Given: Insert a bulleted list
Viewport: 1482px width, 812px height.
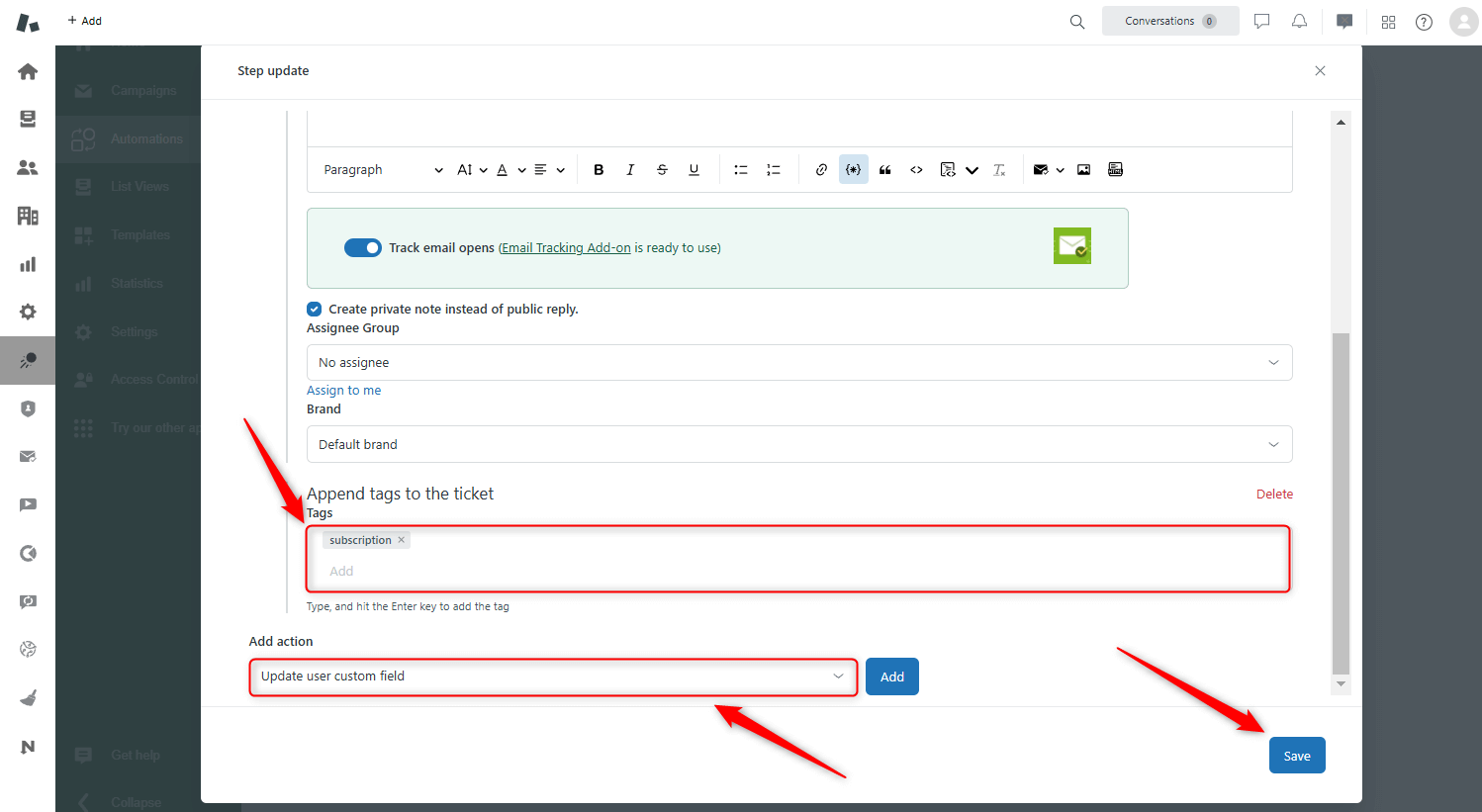Looking at the screenshot, I should point(740,170).
